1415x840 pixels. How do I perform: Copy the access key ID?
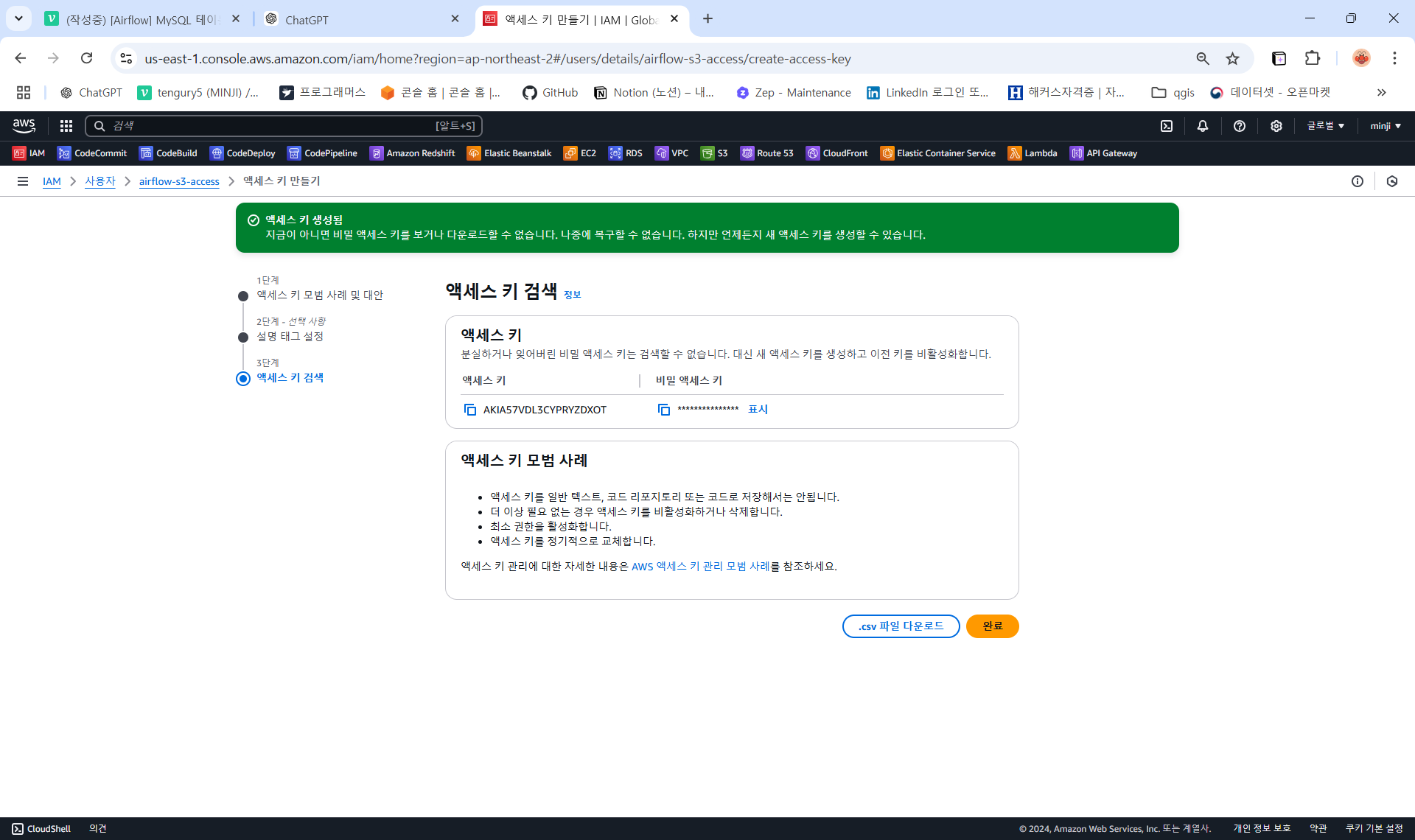tap(469, 410)
